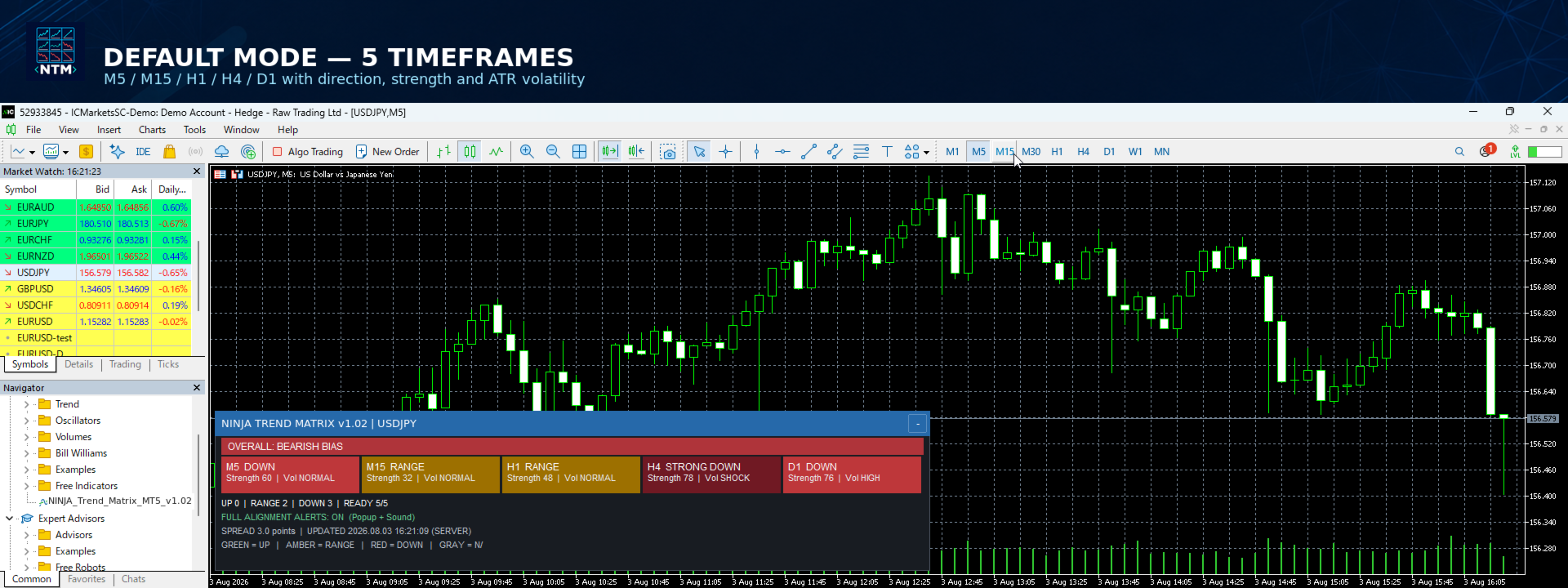This screenshot has height=588, width=1568.
Task: Click the AI sparkle toolbar icon
Action: (x=118, y=151)
